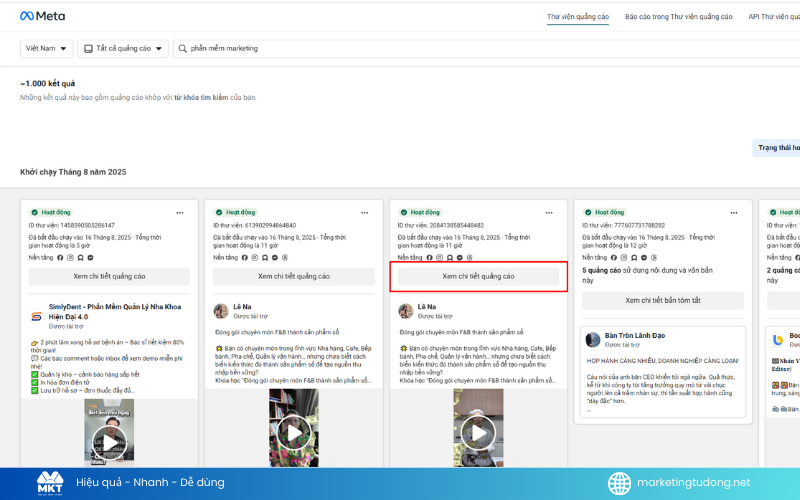Click Bàn Tròn Lãnh Đạo profile avatar
The image size is (800, 500).
(593, 339)
